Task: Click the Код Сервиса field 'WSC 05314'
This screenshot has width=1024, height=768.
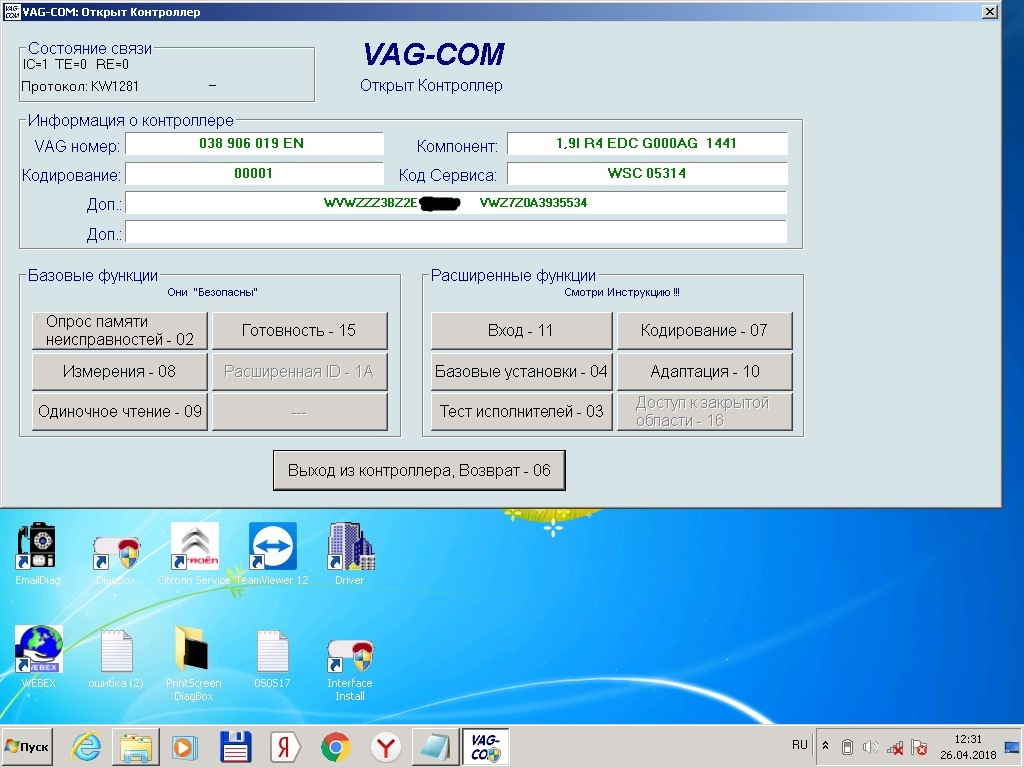Action: pyautogui.click(x=647, y=174)
